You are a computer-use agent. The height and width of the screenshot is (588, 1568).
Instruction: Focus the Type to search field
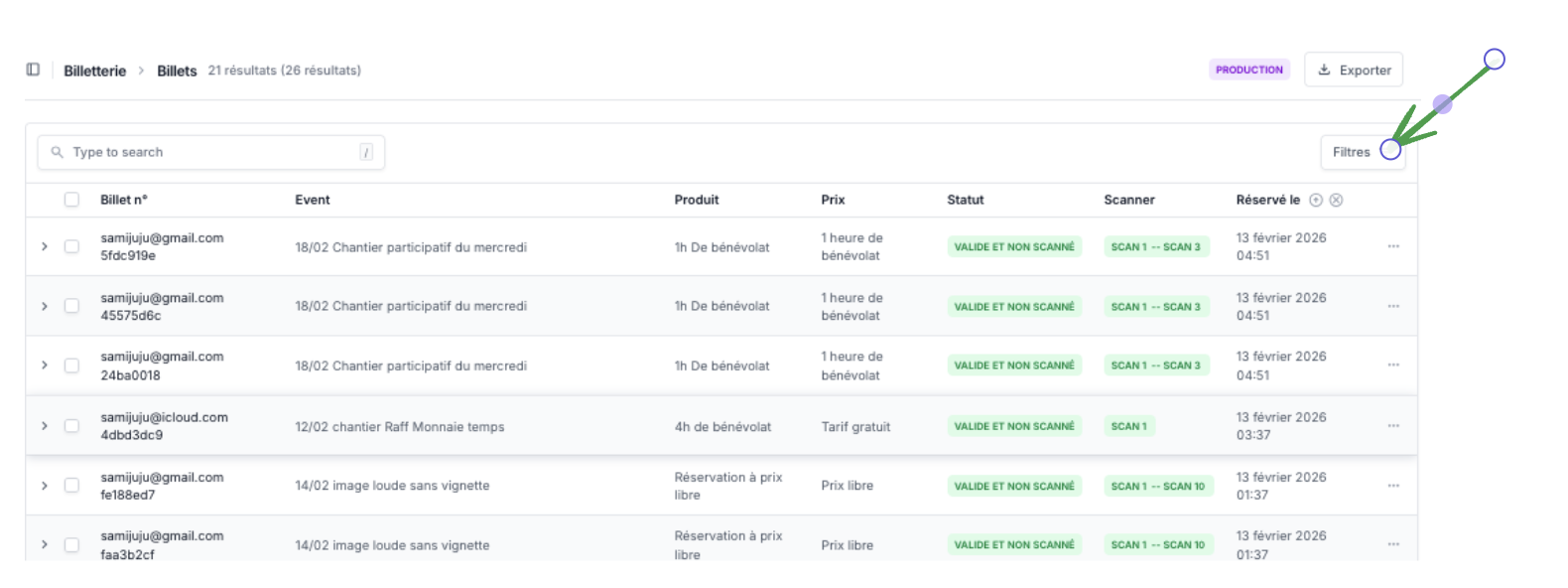click(x=210, y=152)
